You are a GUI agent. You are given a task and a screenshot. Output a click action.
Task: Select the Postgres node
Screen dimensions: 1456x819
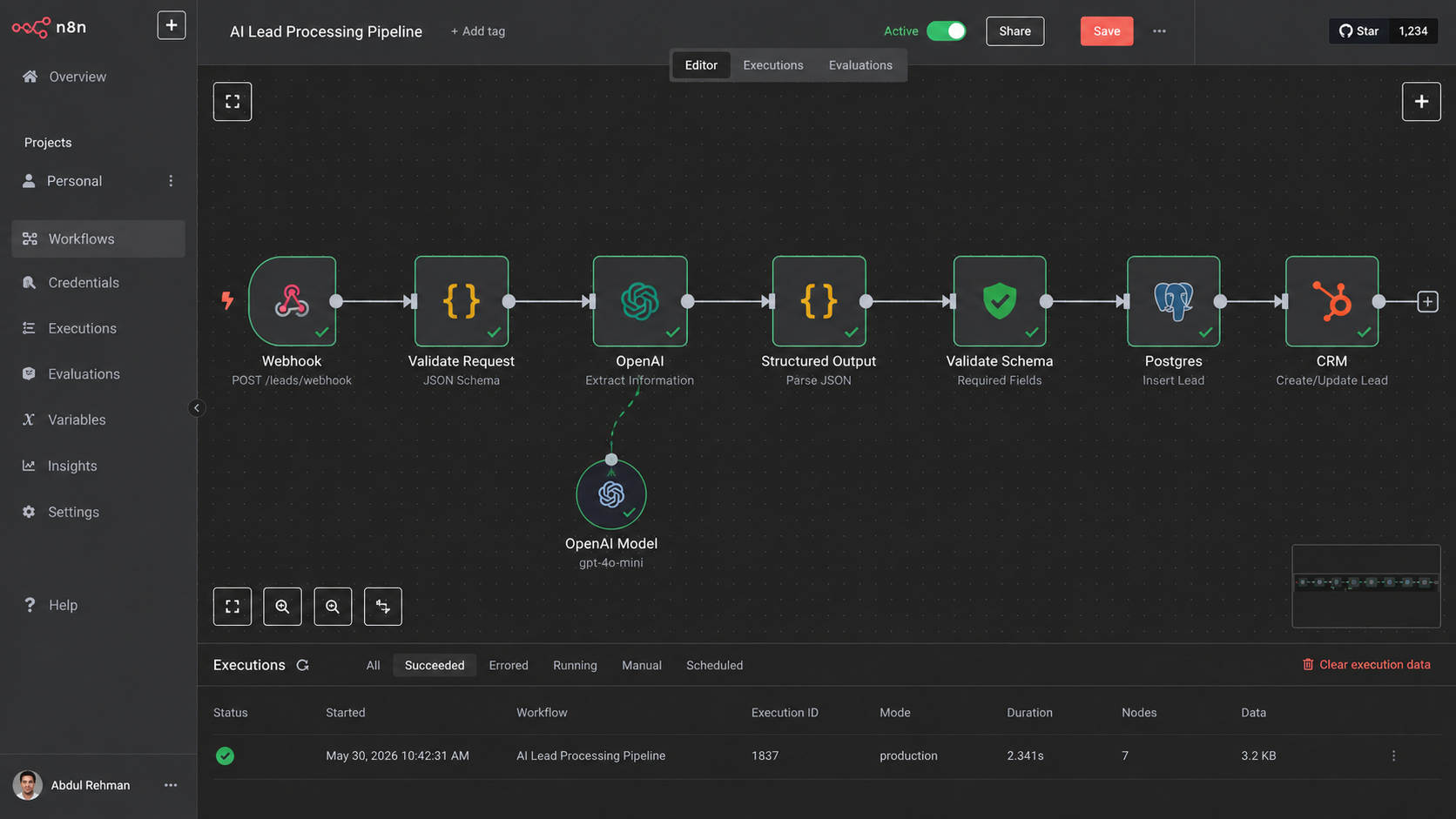point(1174,301)
